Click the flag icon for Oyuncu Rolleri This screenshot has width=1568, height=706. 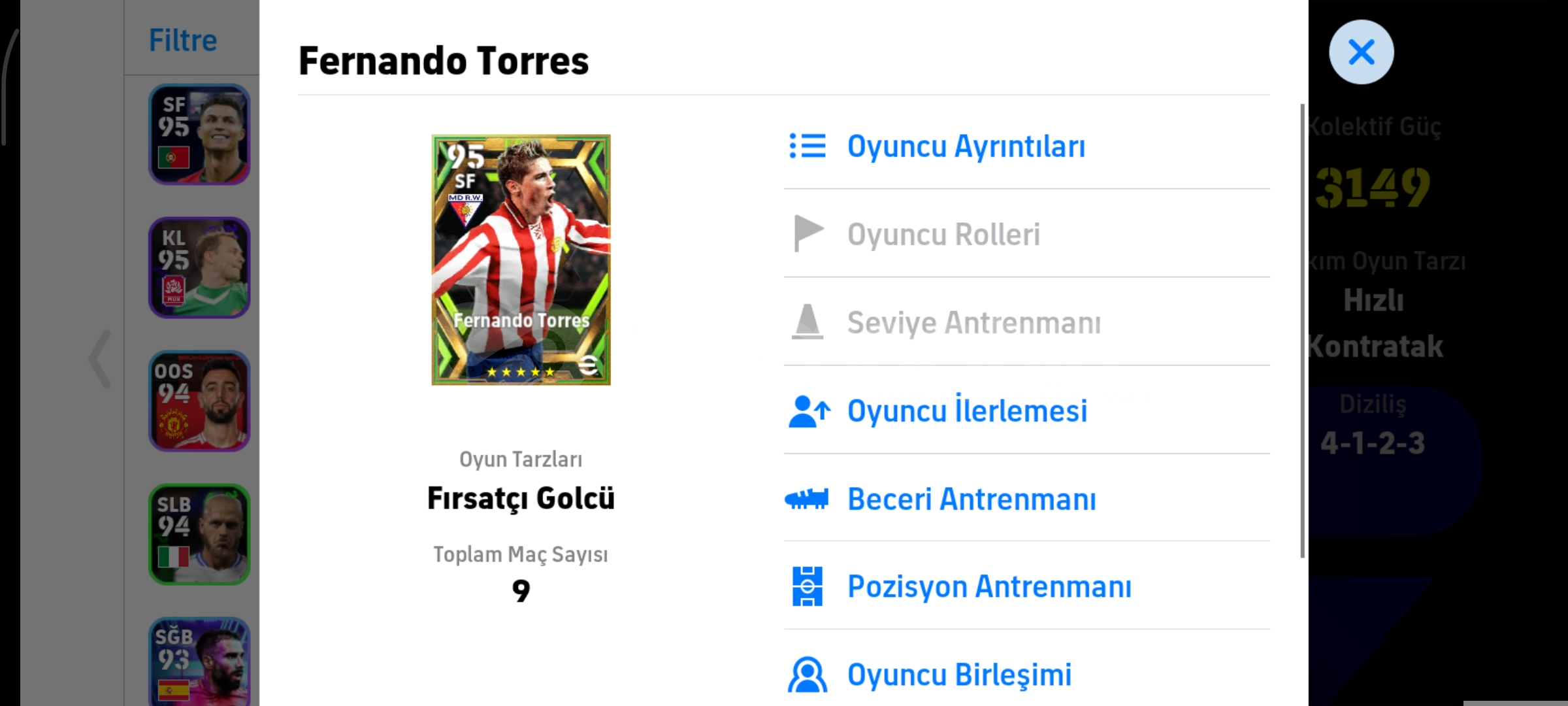pos(808,233)
